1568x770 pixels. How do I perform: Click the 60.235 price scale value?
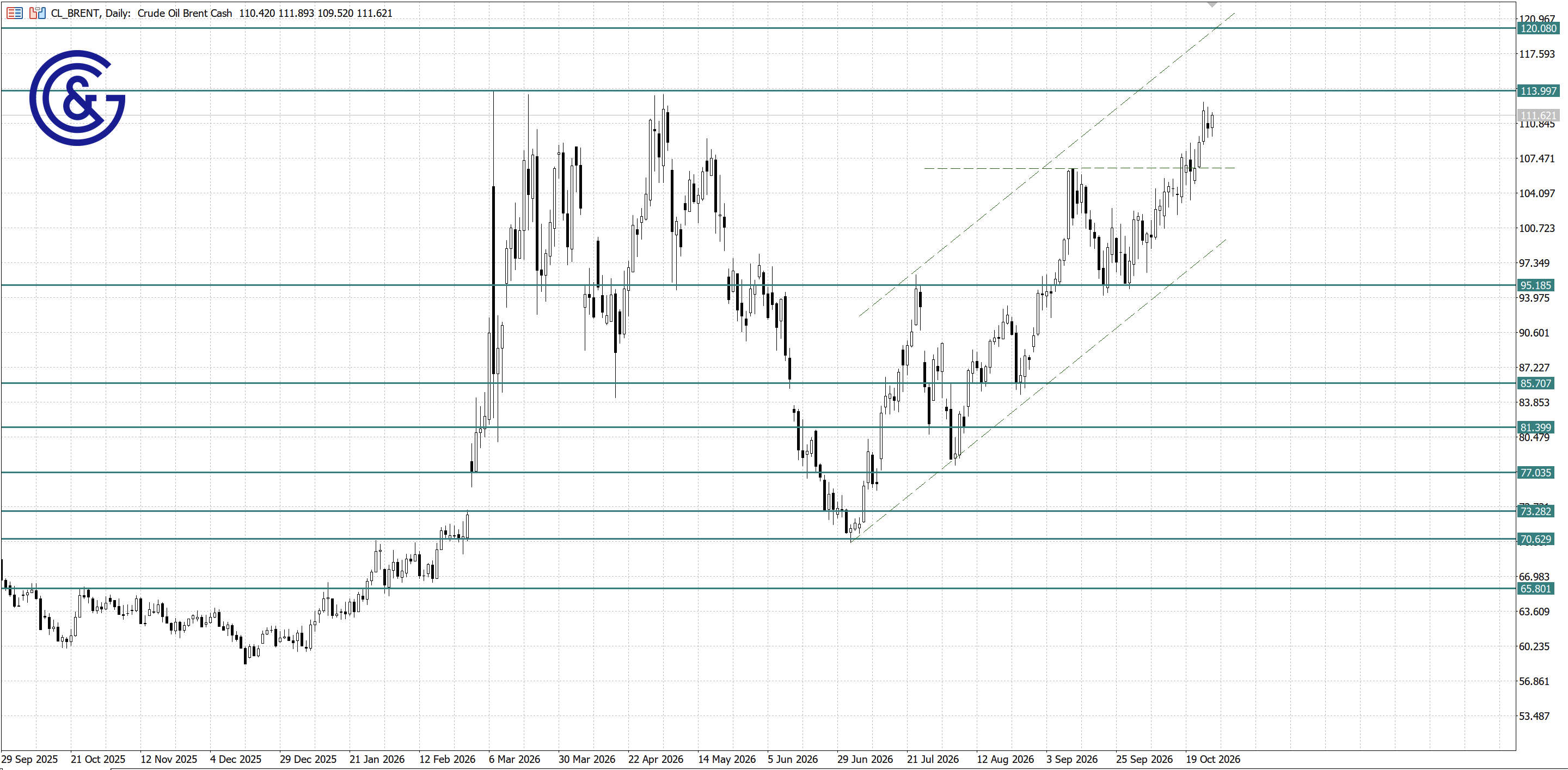tap(1535, 646)
